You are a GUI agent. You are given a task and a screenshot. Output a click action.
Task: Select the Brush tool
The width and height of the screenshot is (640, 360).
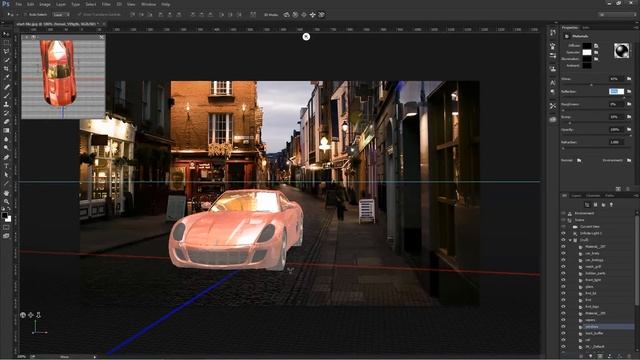(x=6, y=96)
